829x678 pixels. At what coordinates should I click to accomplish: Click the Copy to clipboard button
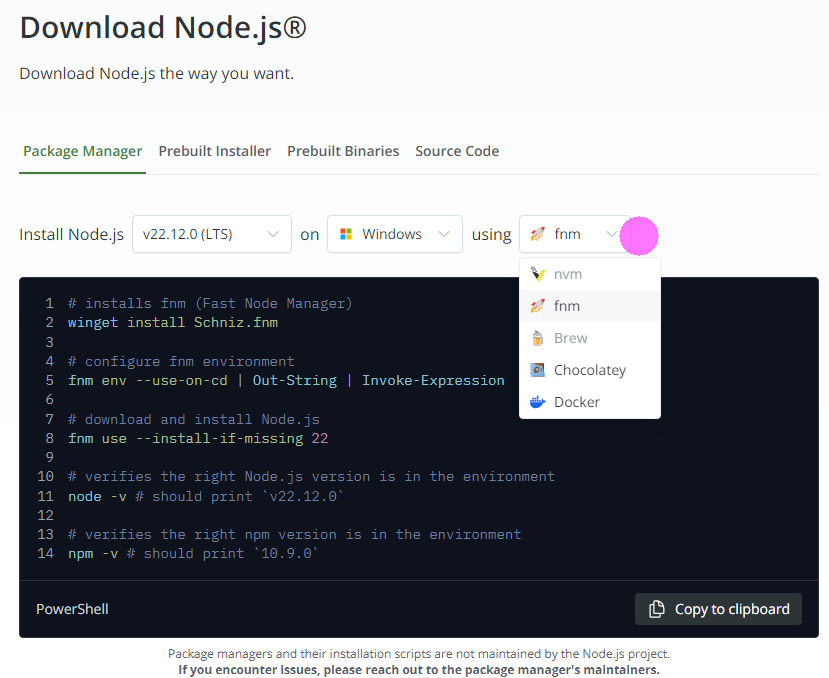(718, 609)
